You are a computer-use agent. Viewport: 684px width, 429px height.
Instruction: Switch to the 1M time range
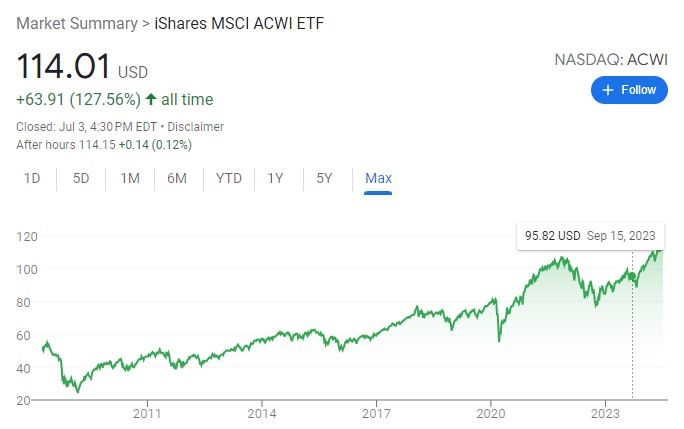tap(130, 178)
